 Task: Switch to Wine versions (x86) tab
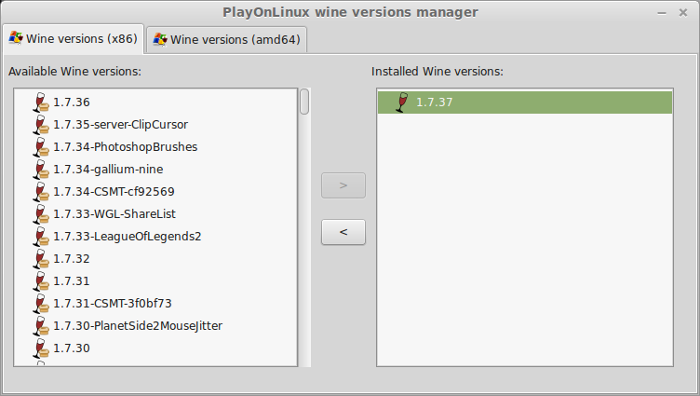[73, 39]
